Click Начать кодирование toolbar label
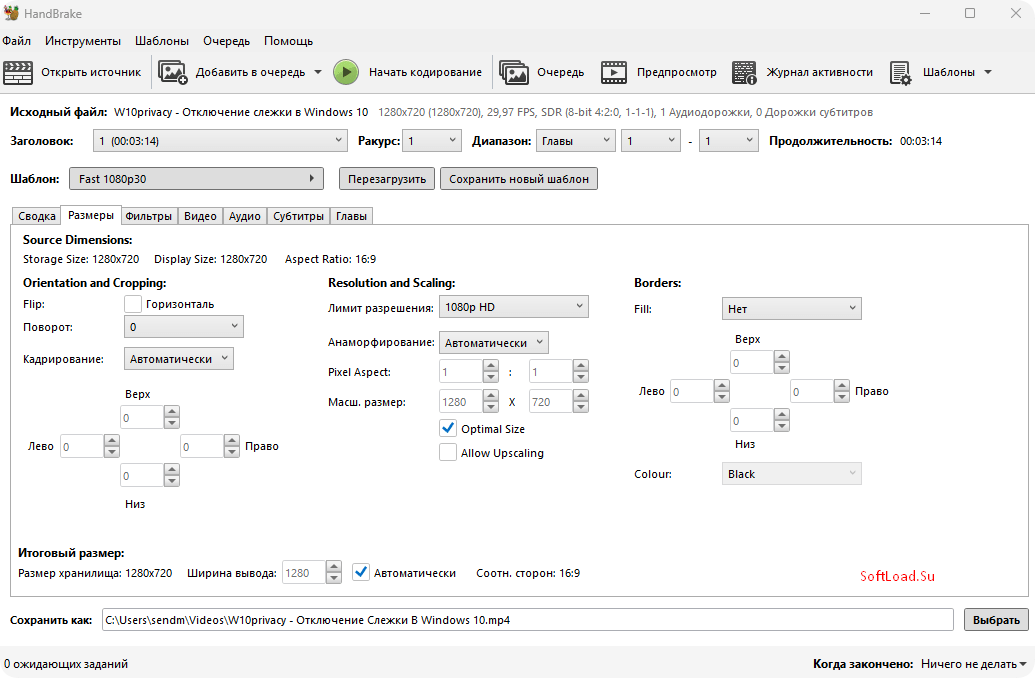The height and width of the screenshot is (678, 1035). click(x=425, y=72)
